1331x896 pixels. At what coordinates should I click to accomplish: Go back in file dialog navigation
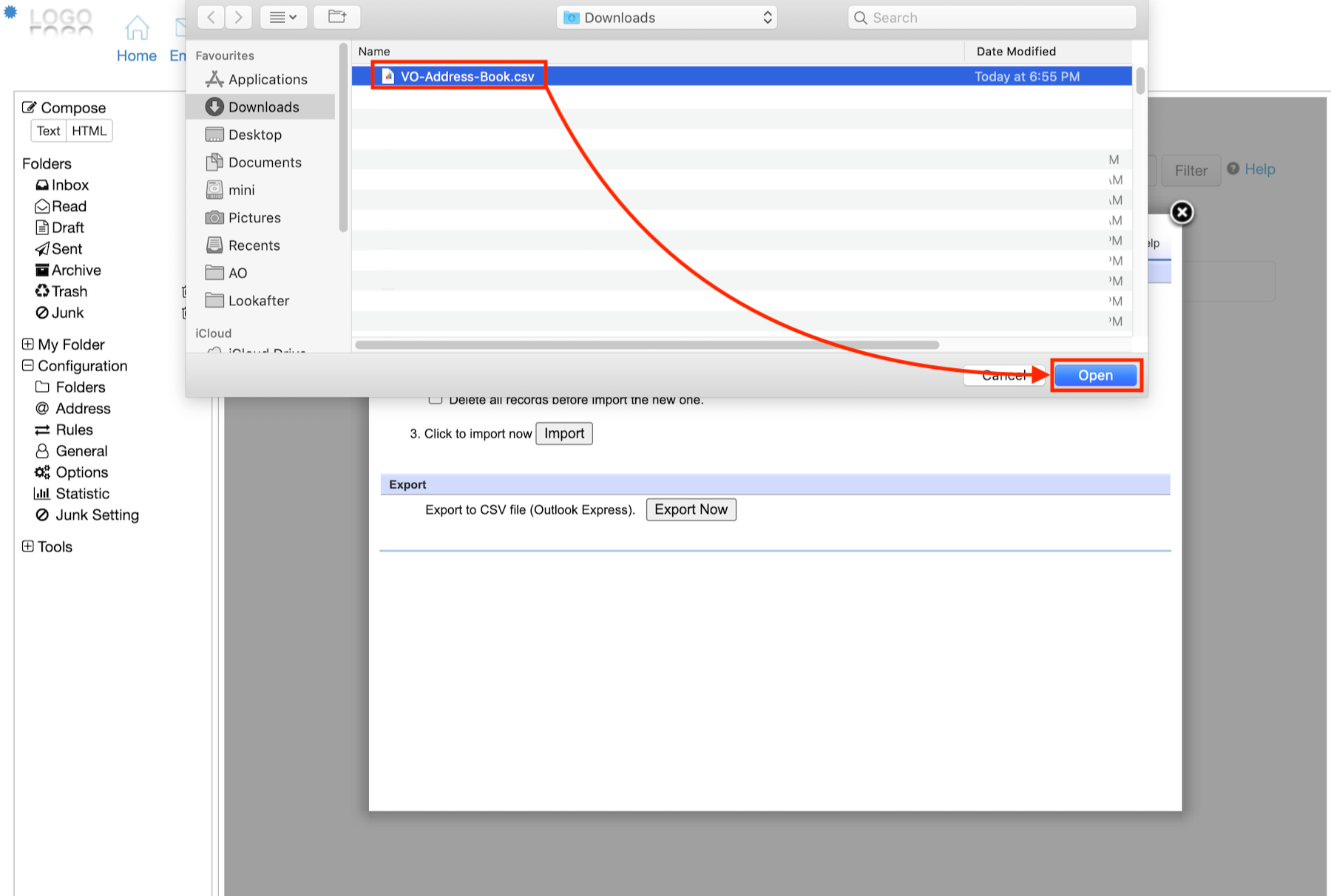[211, 17]
